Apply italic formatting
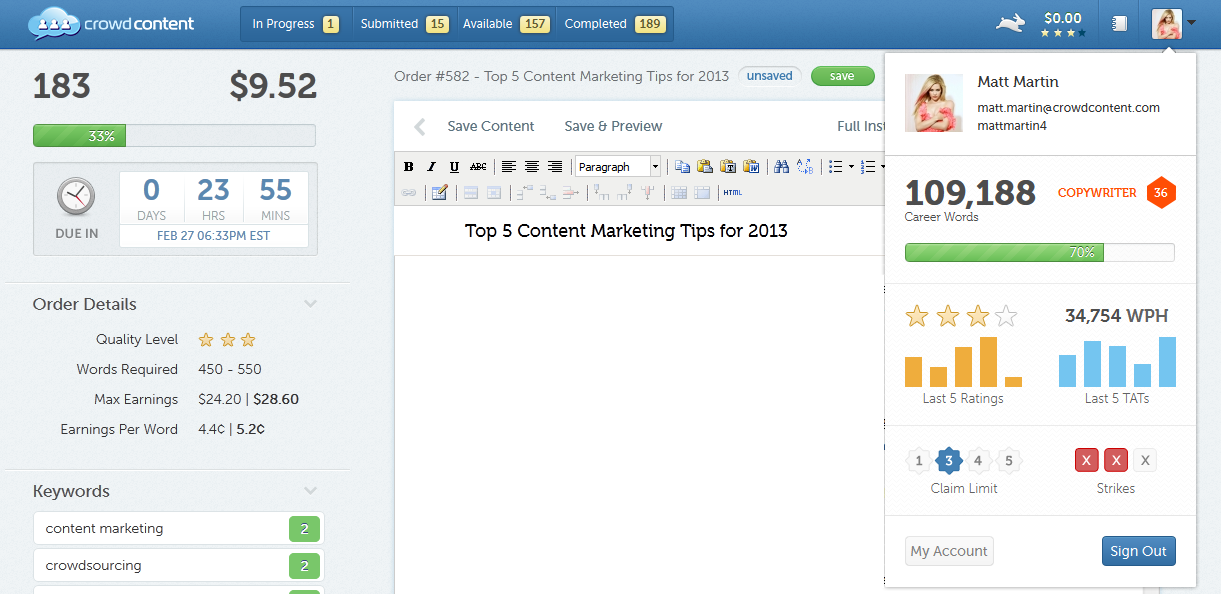The height and width of the screenshot is (594, 1221). pyautogui.click(x=432, y=166)
